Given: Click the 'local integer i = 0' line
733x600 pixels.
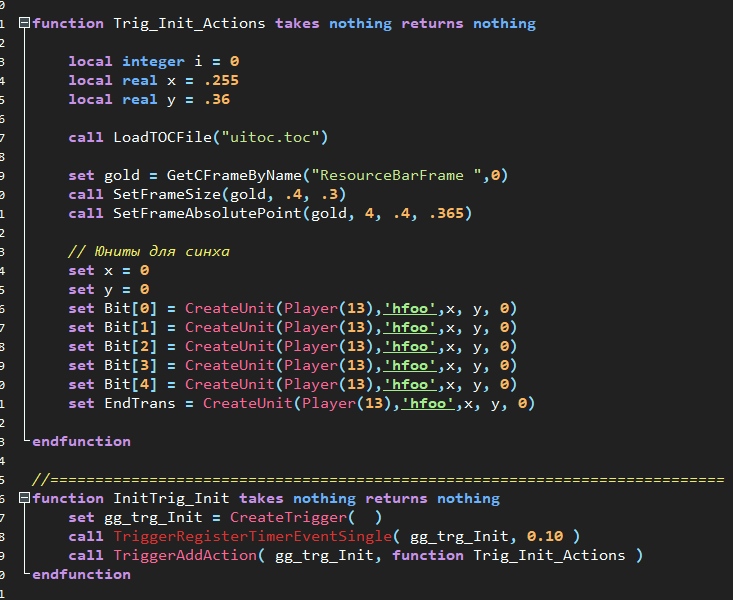Looking at the screenshot, I should click(154, 61).
